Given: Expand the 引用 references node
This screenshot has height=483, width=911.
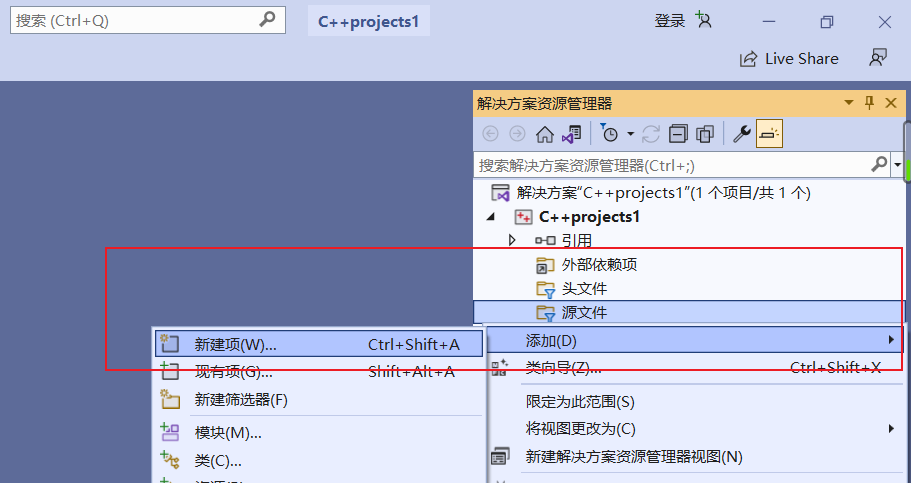Looking at the screenshot, I should click(512, 240).
